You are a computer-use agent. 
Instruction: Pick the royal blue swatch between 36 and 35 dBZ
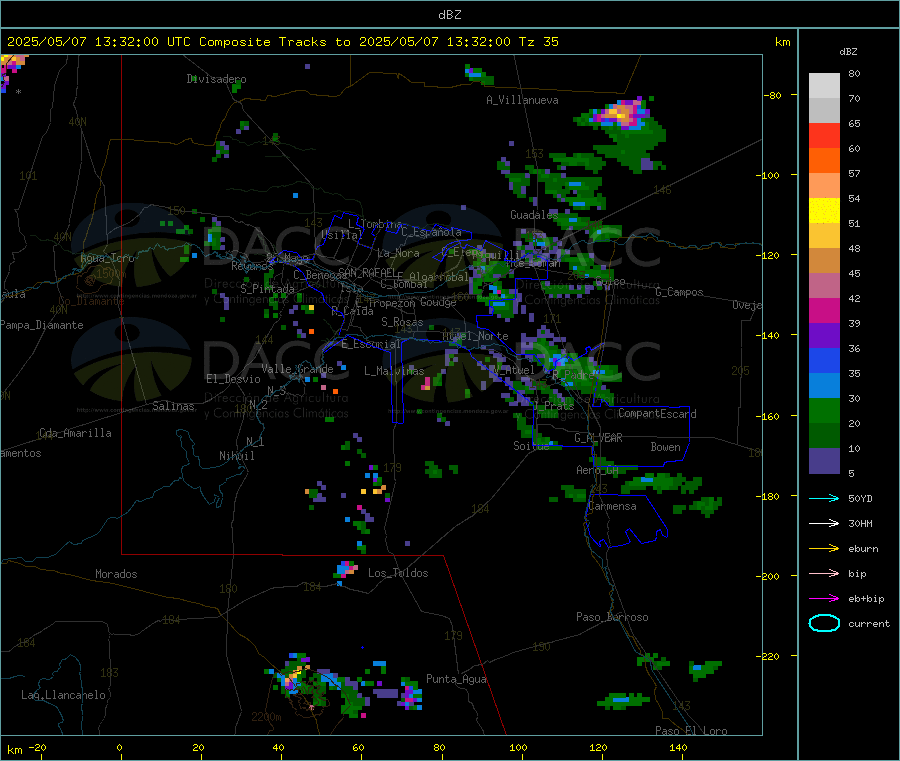tap(824, 360)
